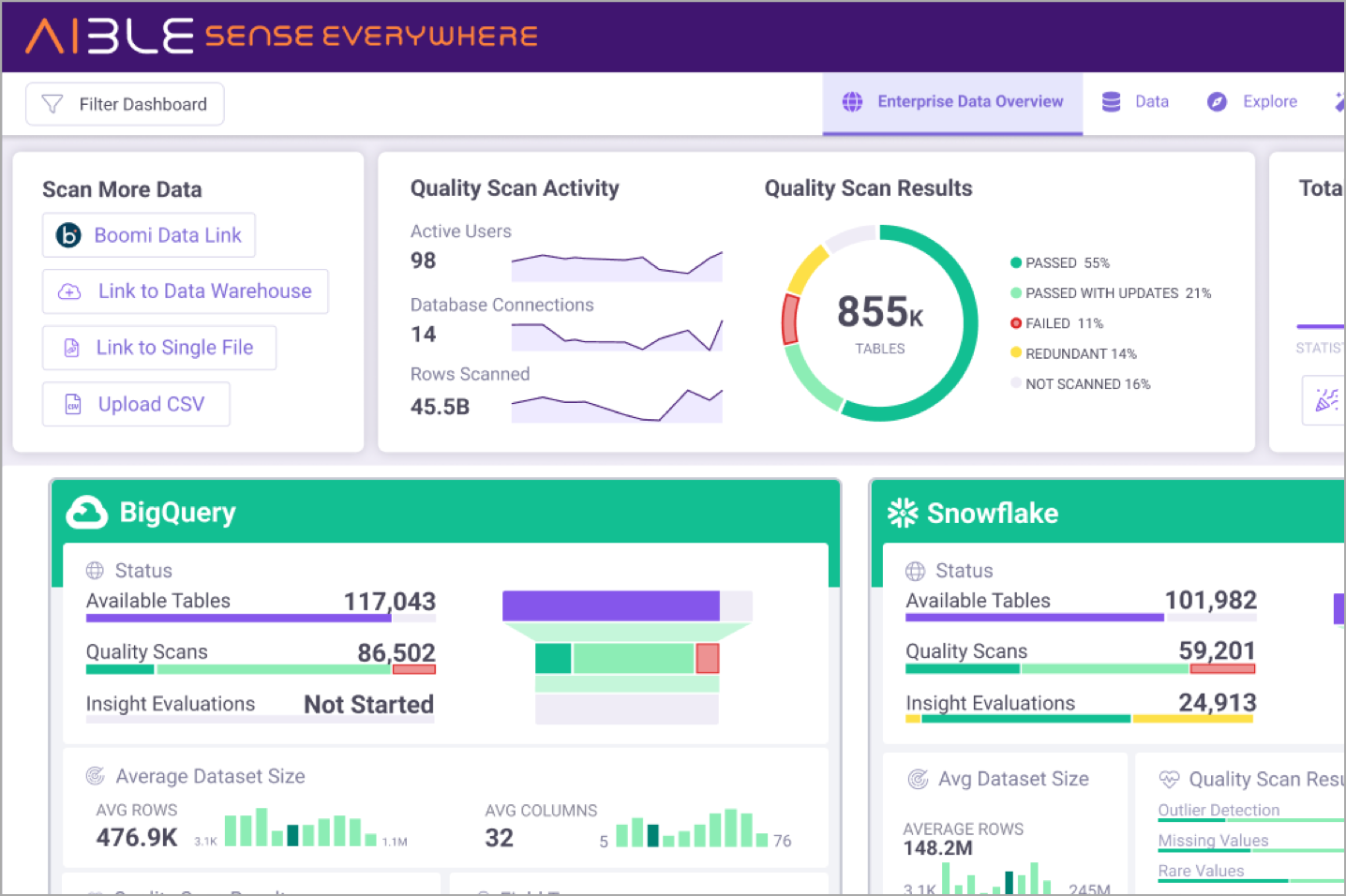
Task: Click the heart pulse Quality Scan Results icon
Action: tap(1169, 780)
